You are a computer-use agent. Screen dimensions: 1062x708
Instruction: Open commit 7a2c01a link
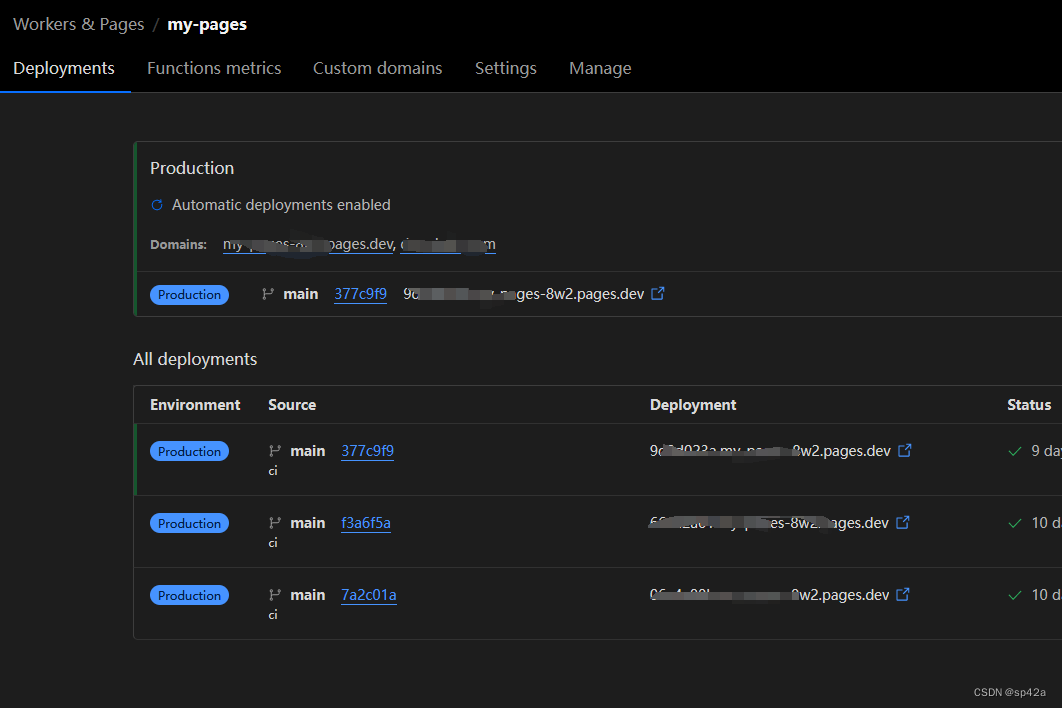tap(368, 595)
